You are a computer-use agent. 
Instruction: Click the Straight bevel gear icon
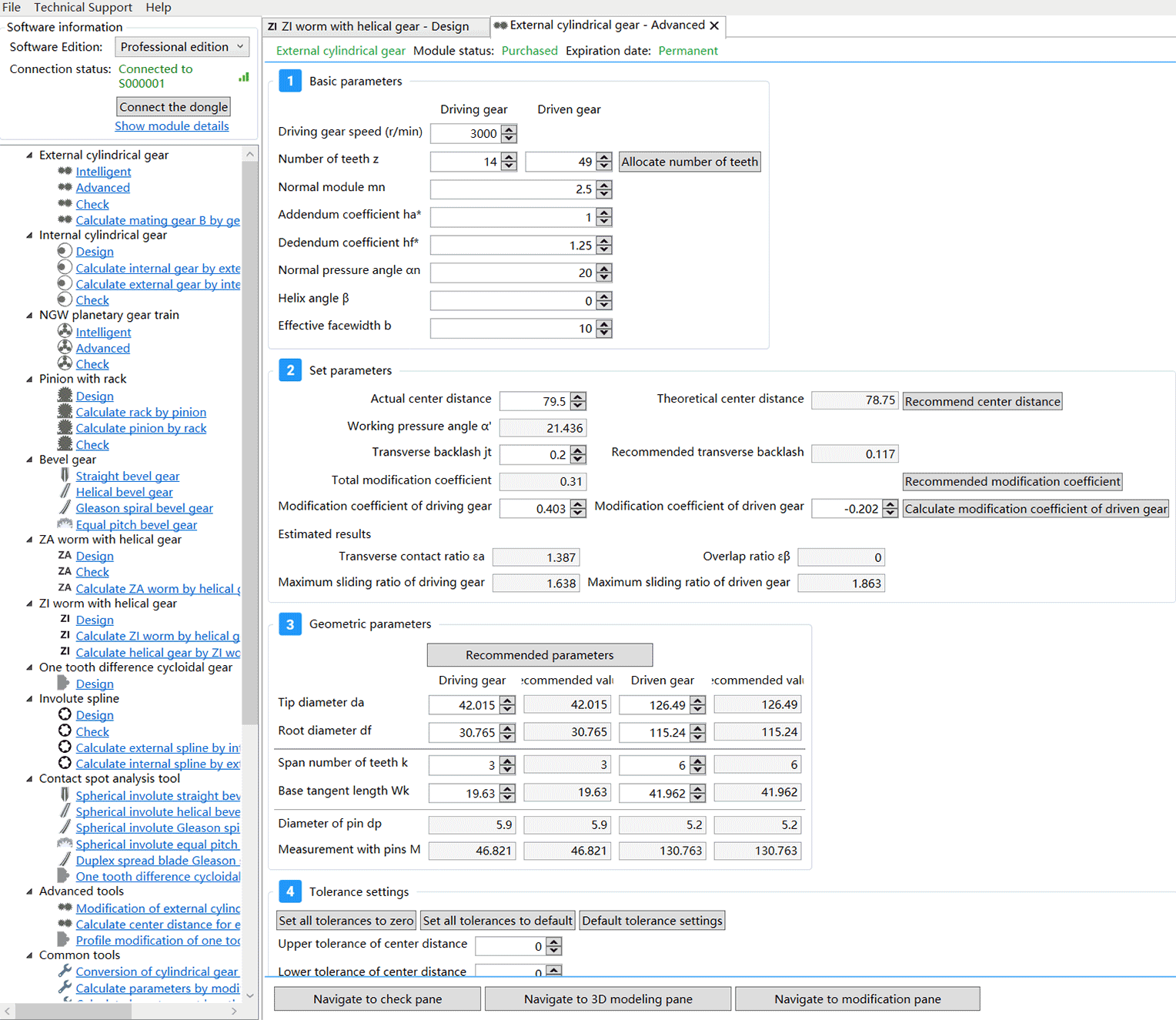[x=65, y=476]
